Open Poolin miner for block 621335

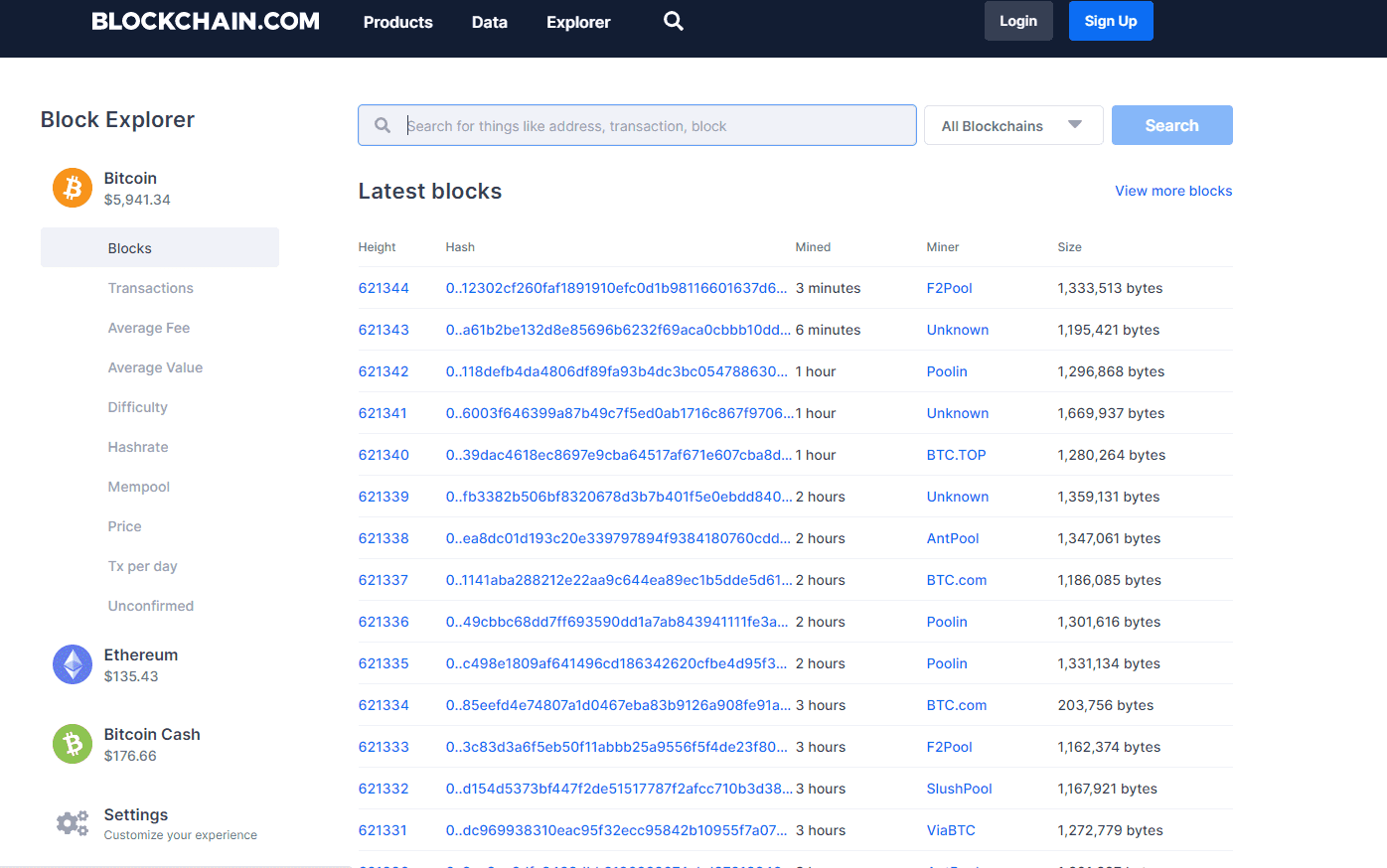947,663
